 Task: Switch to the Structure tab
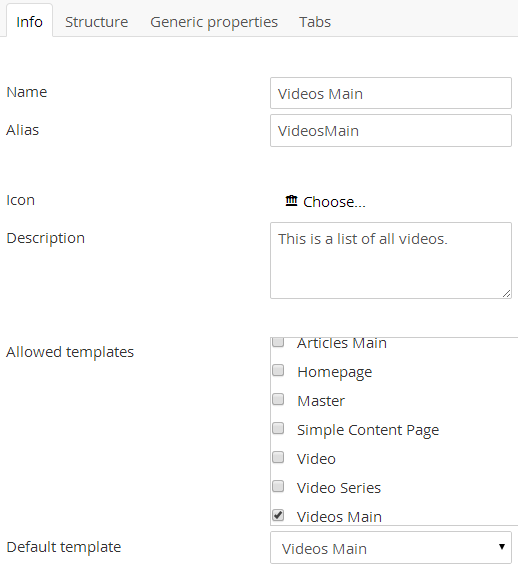pyautogui.click(x=97, y=22)
